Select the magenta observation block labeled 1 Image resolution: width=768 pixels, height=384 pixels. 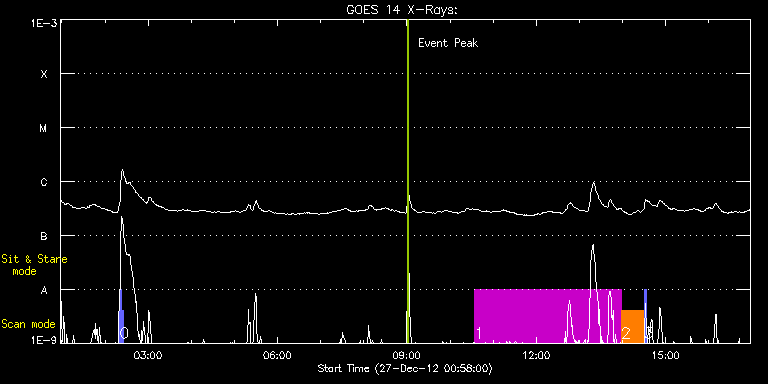point(547,316)
